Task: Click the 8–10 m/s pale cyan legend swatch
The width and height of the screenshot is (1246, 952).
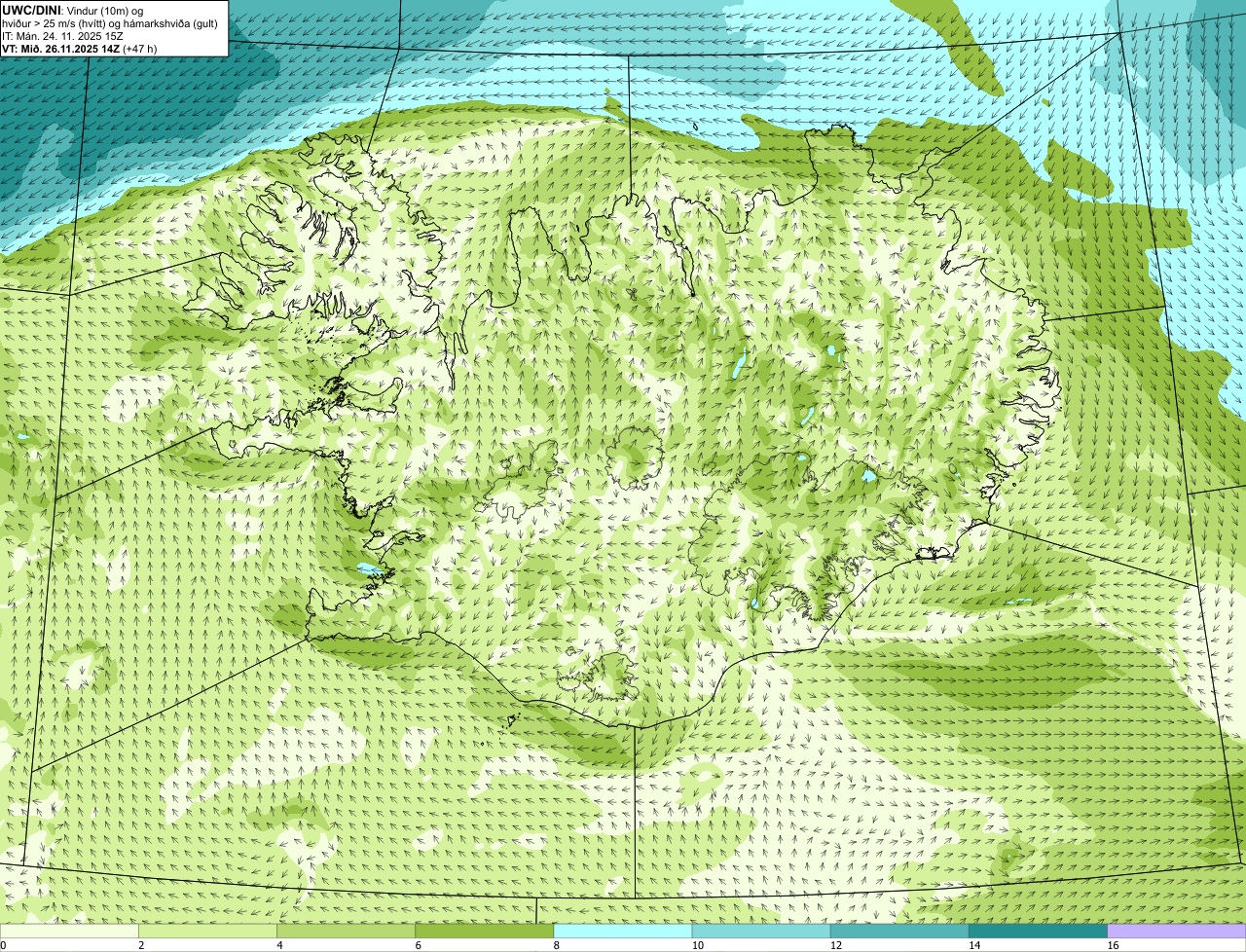Action: (623, 931)
